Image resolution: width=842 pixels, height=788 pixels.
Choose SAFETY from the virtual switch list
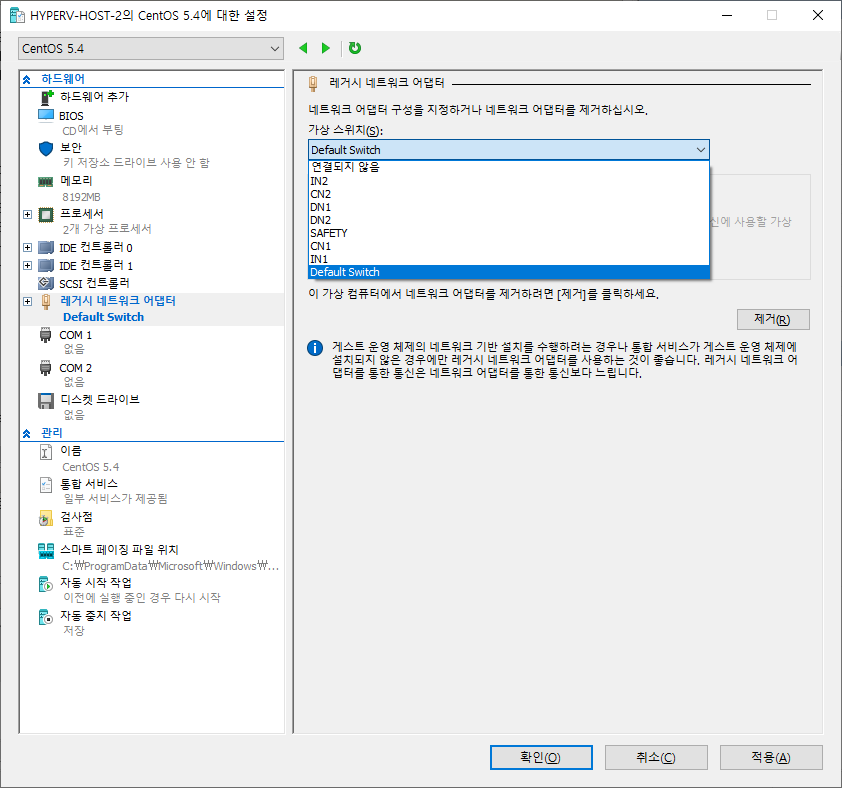329,233
